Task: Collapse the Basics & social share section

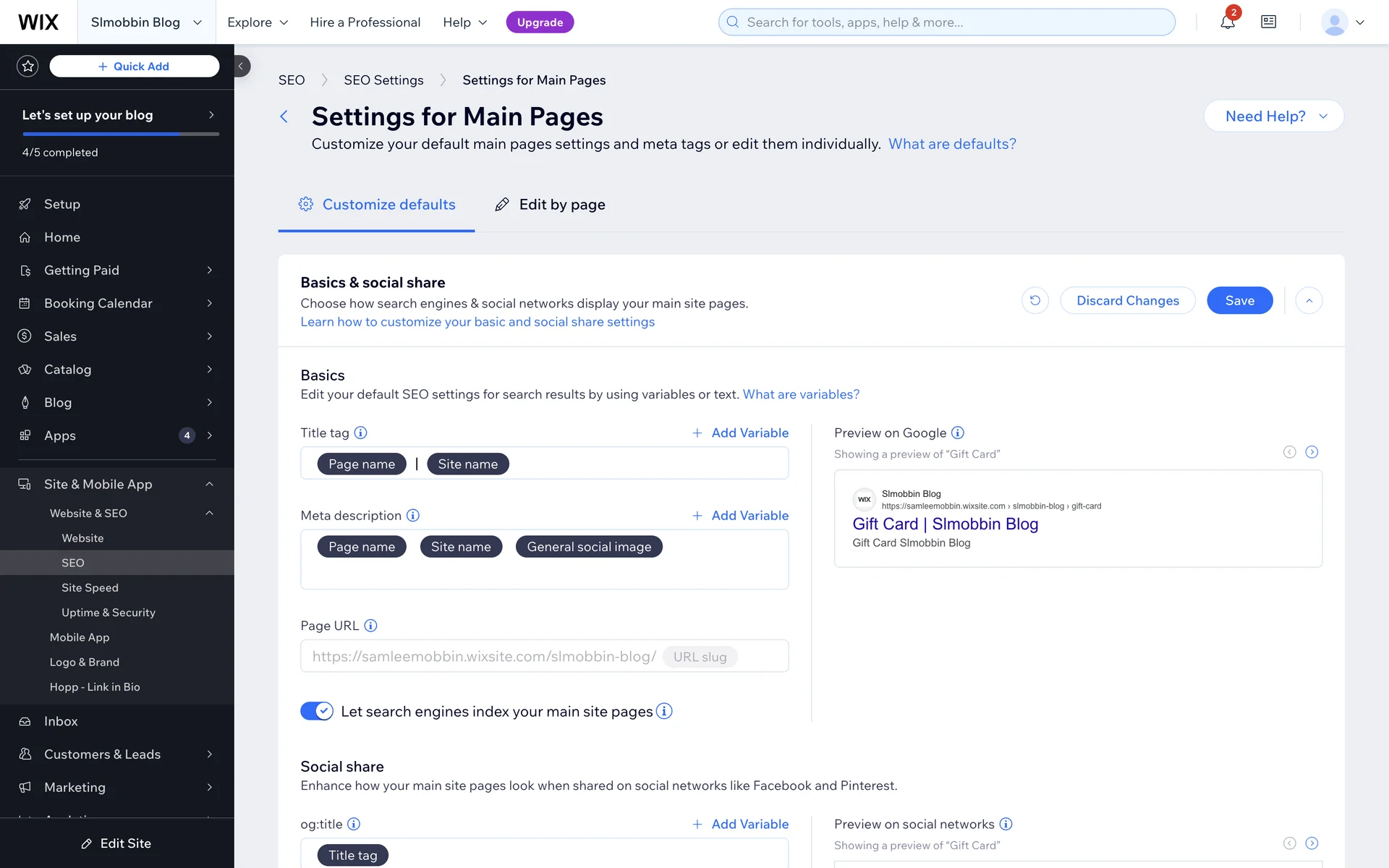Action: tap(1309, 301)
